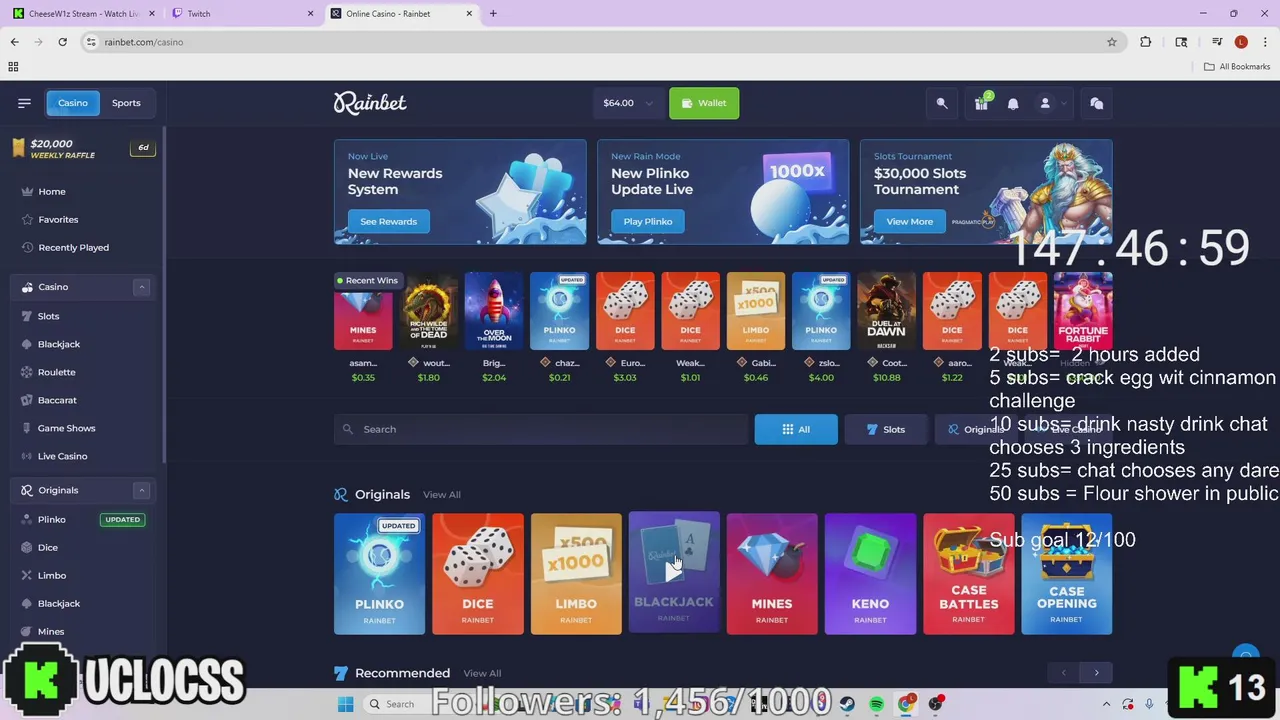Open Blackjack from the Originals cards
Image resolution: width=1280 pixels, height=720 pixels.
pyautogui.click(x=674, y=573)
